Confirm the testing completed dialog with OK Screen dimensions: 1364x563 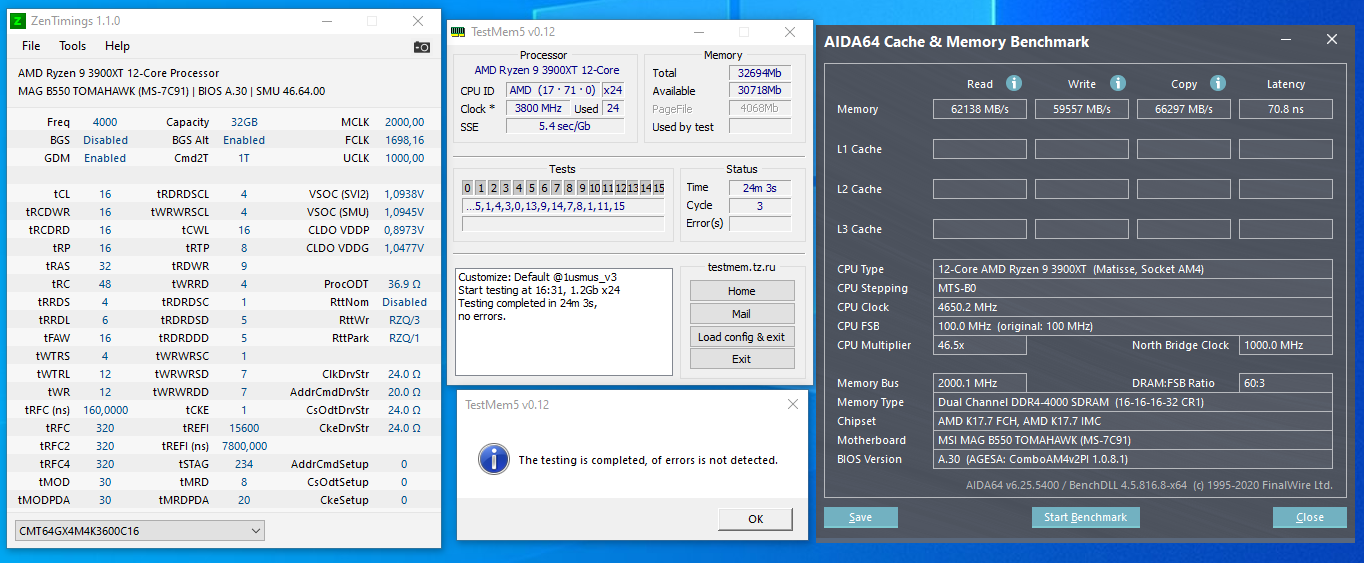tap(756, 519)
